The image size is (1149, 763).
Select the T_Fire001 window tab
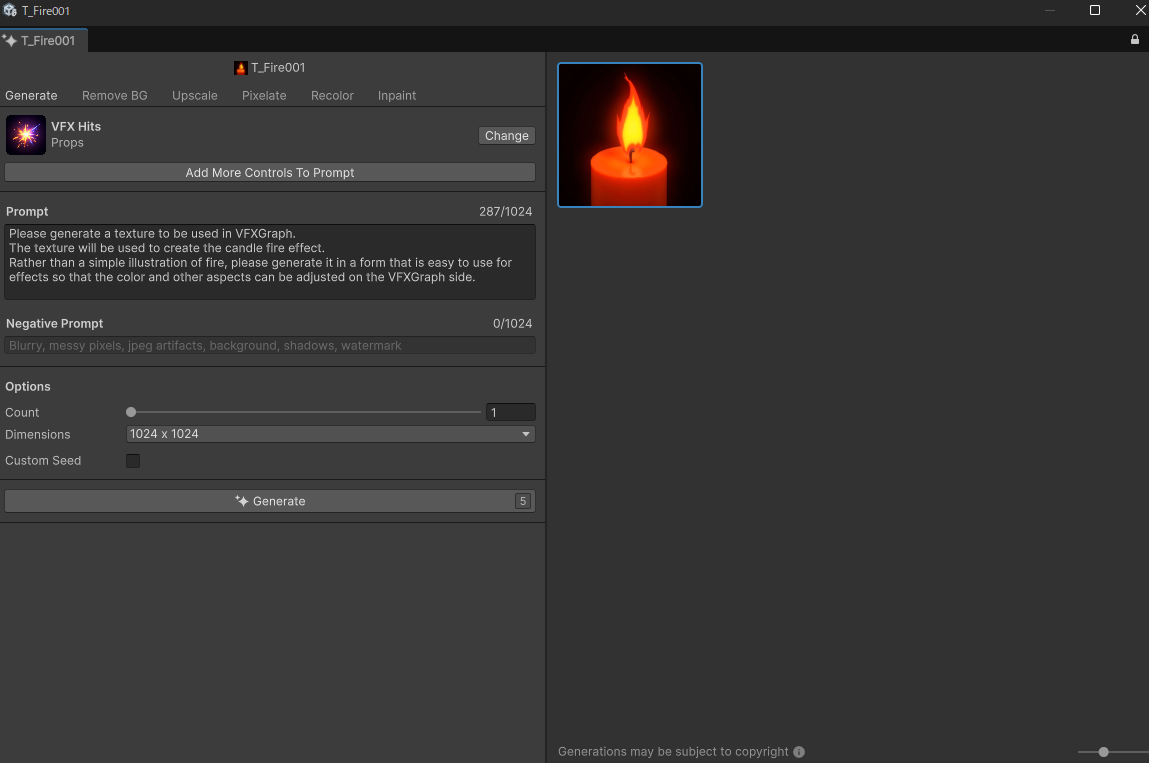[x=43, y=40]
